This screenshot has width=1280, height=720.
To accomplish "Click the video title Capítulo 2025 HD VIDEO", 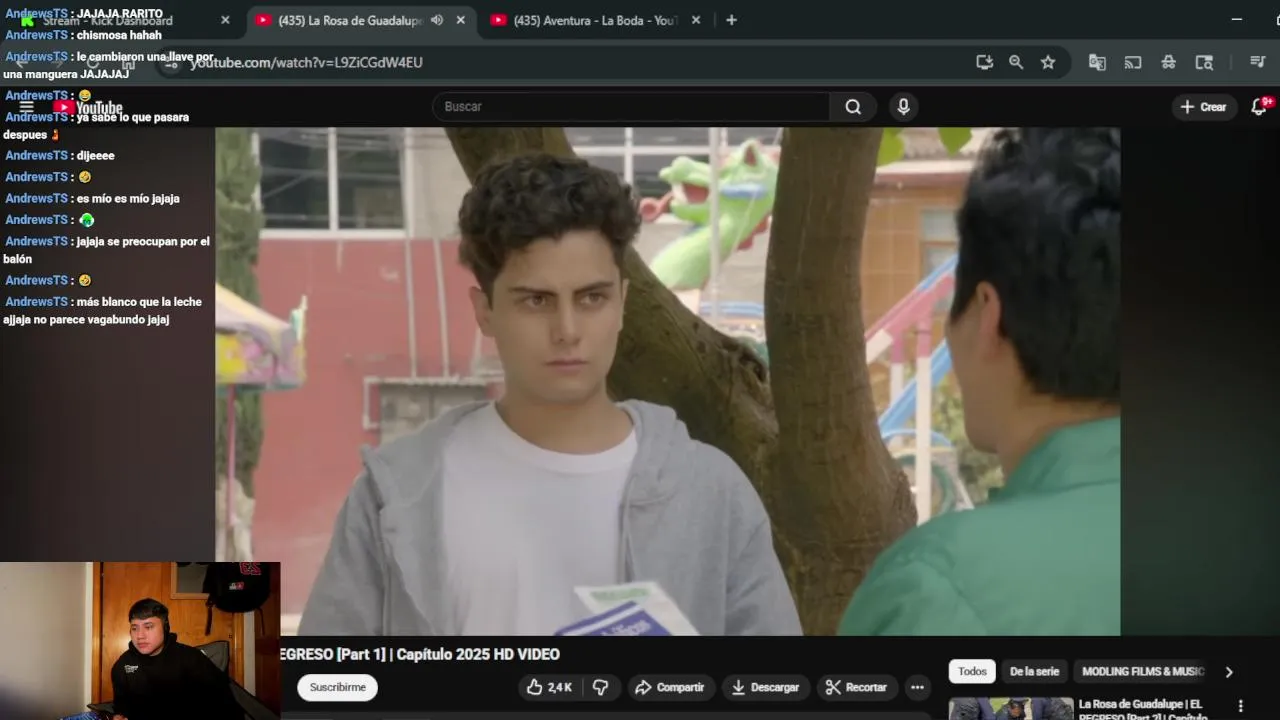I will tap(420, 654).
